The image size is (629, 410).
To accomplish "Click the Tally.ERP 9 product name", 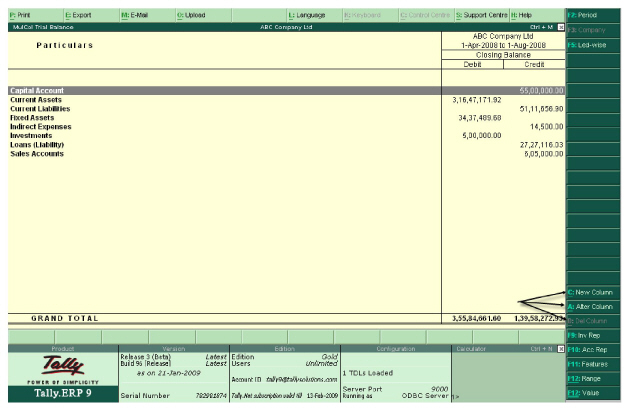I will (63, 394).
